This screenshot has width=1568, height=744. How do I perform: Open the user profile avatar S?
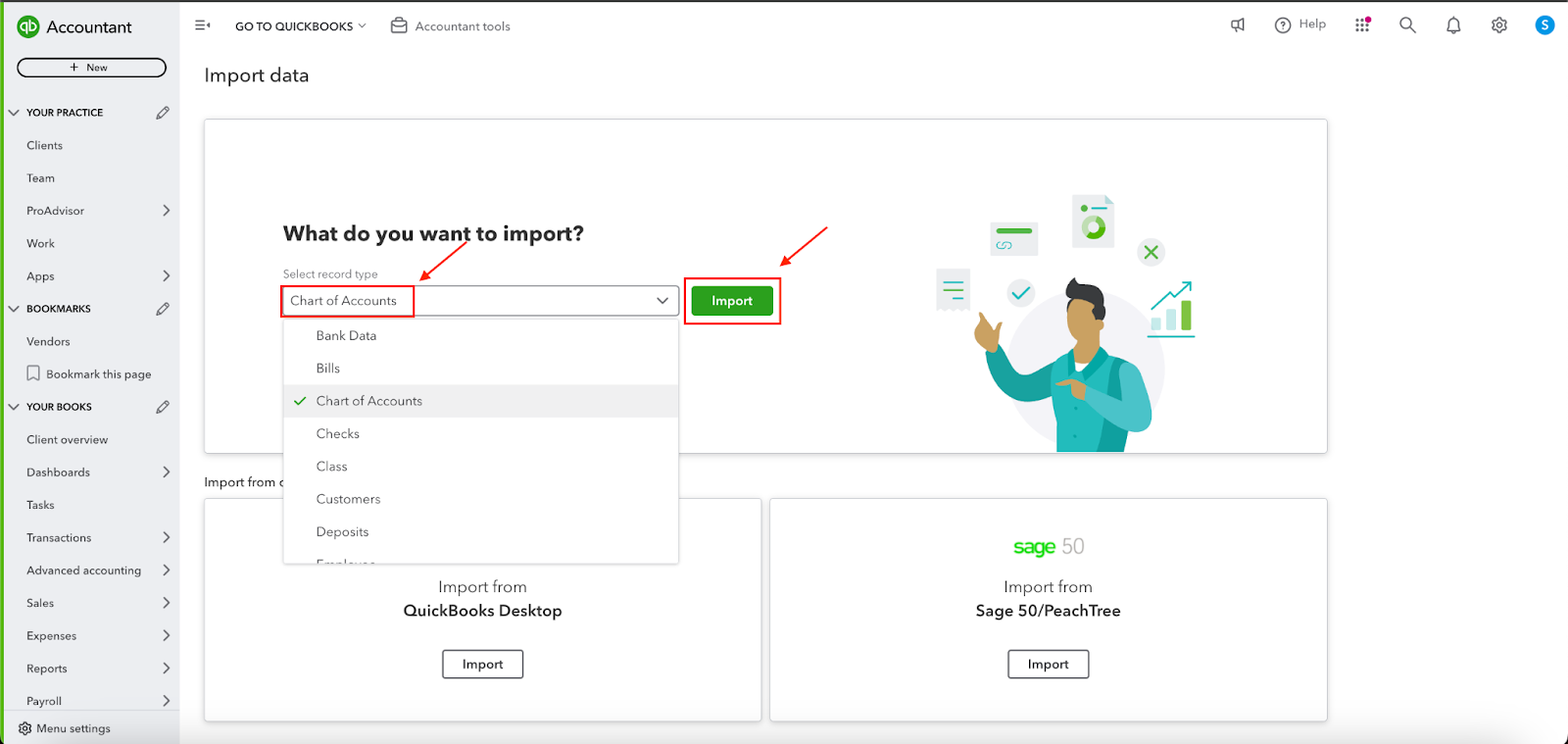(x=1544, y=25)
